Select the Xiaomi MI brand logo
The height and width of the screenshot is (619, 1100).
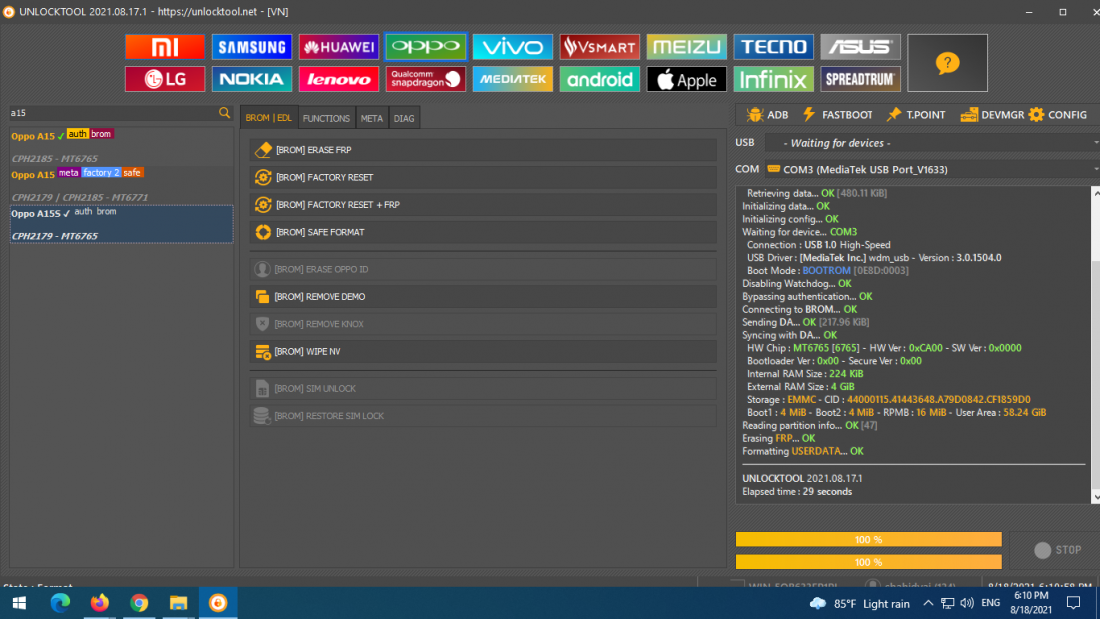165,47
